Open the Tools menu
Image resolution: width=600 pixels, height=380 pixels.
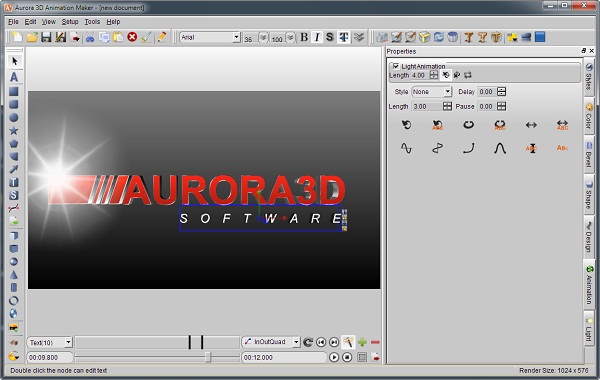tap(92, 22)
